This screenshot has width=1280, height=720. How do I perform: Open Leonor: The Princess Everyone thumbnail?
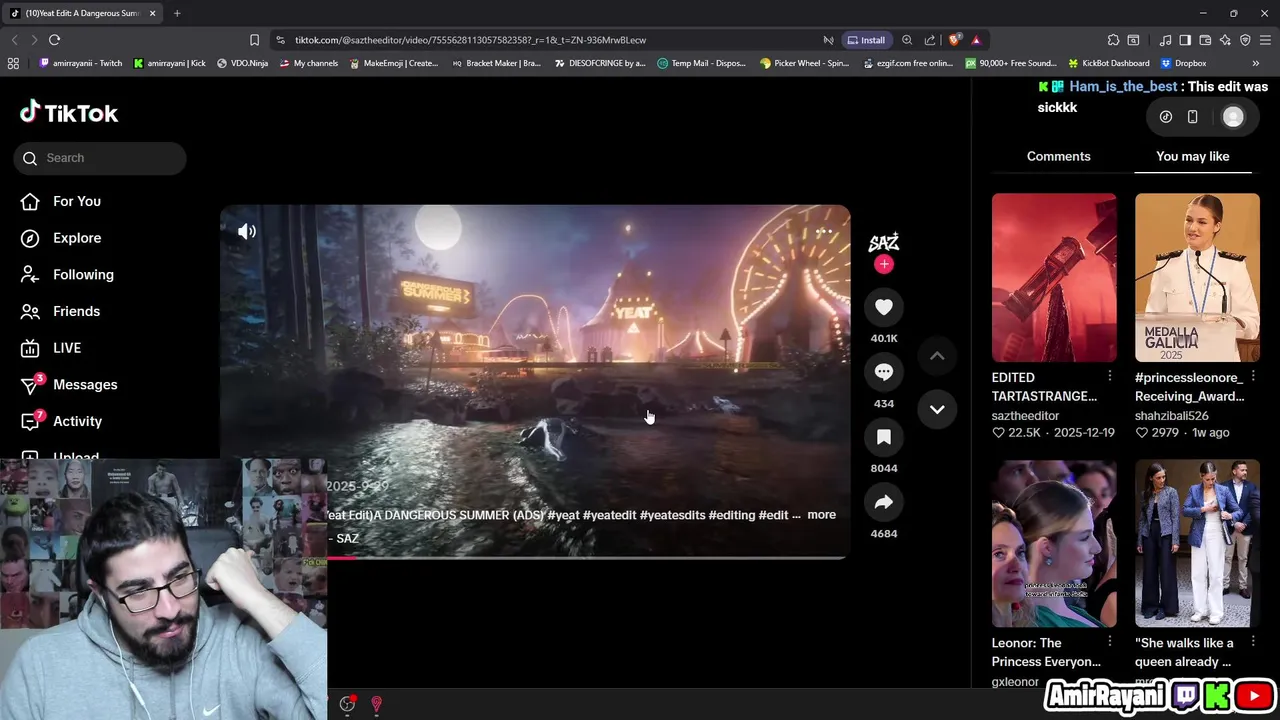click(x=1054, y=544)
